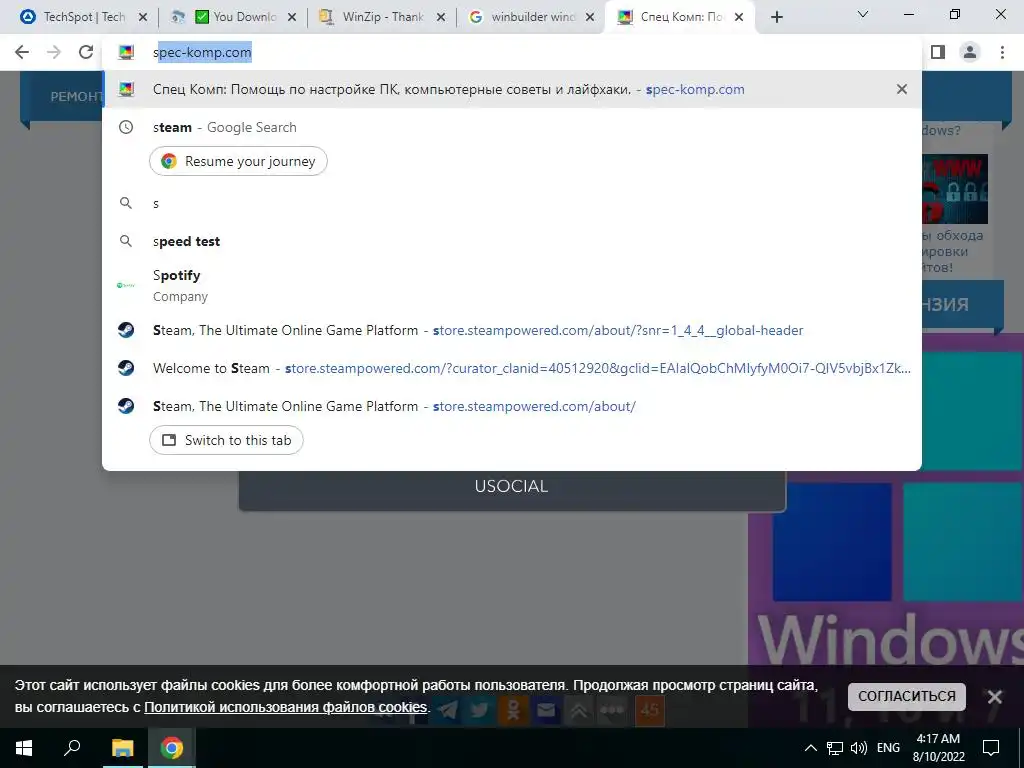Viewport: 1024px width, 768px height.
Task: Click the Steam icon beside Welcome to Steam
Action: (125, 368)
